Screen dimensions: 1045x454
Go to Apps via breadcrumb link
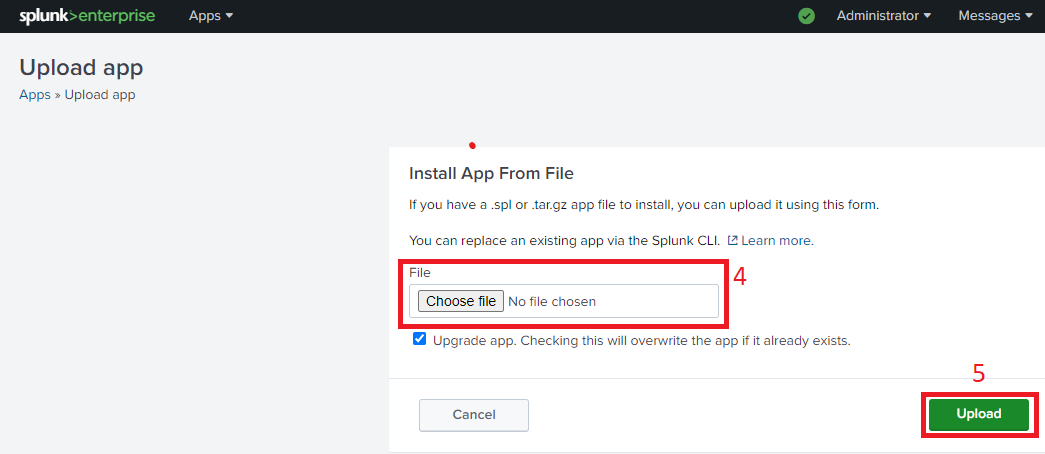coord(34,95)
